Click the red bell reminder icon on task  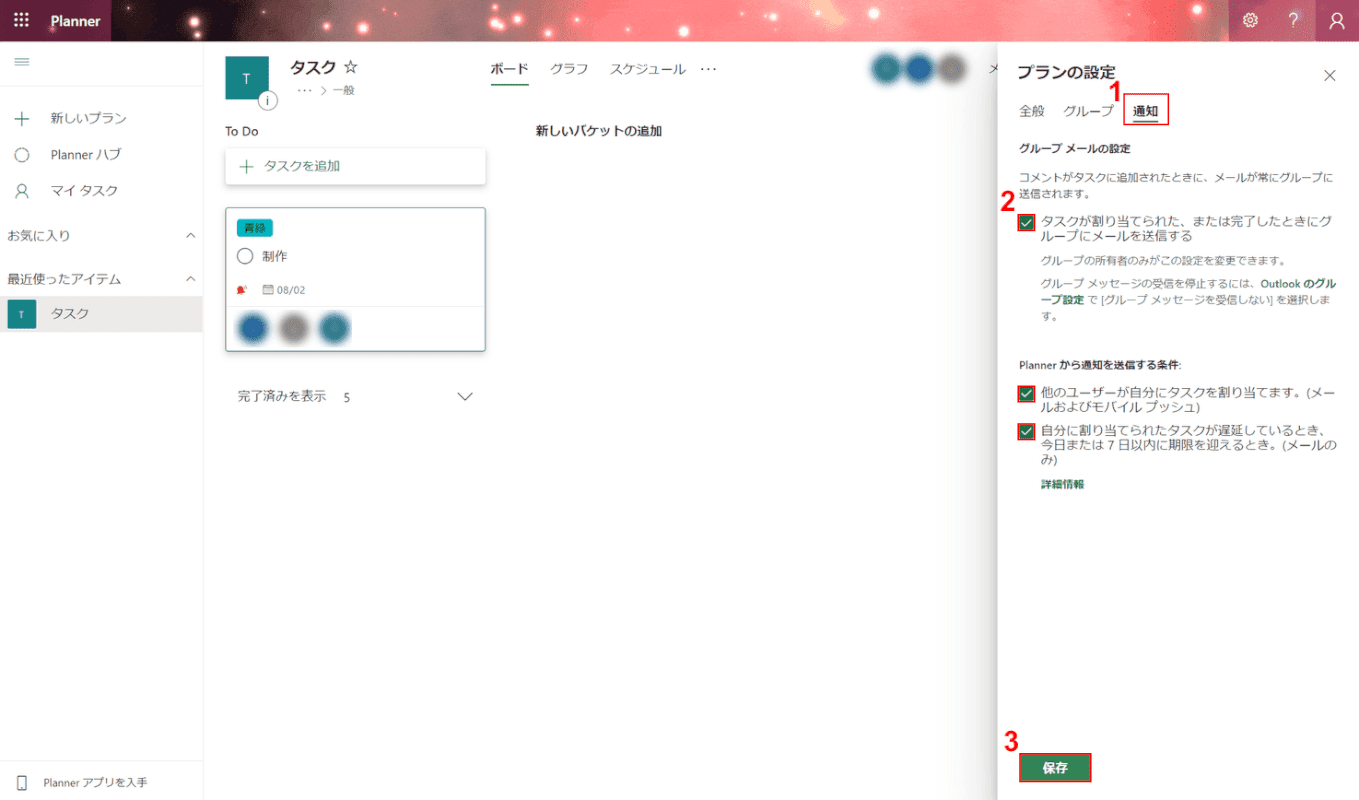pyautogui.click(x=241, y=290)
